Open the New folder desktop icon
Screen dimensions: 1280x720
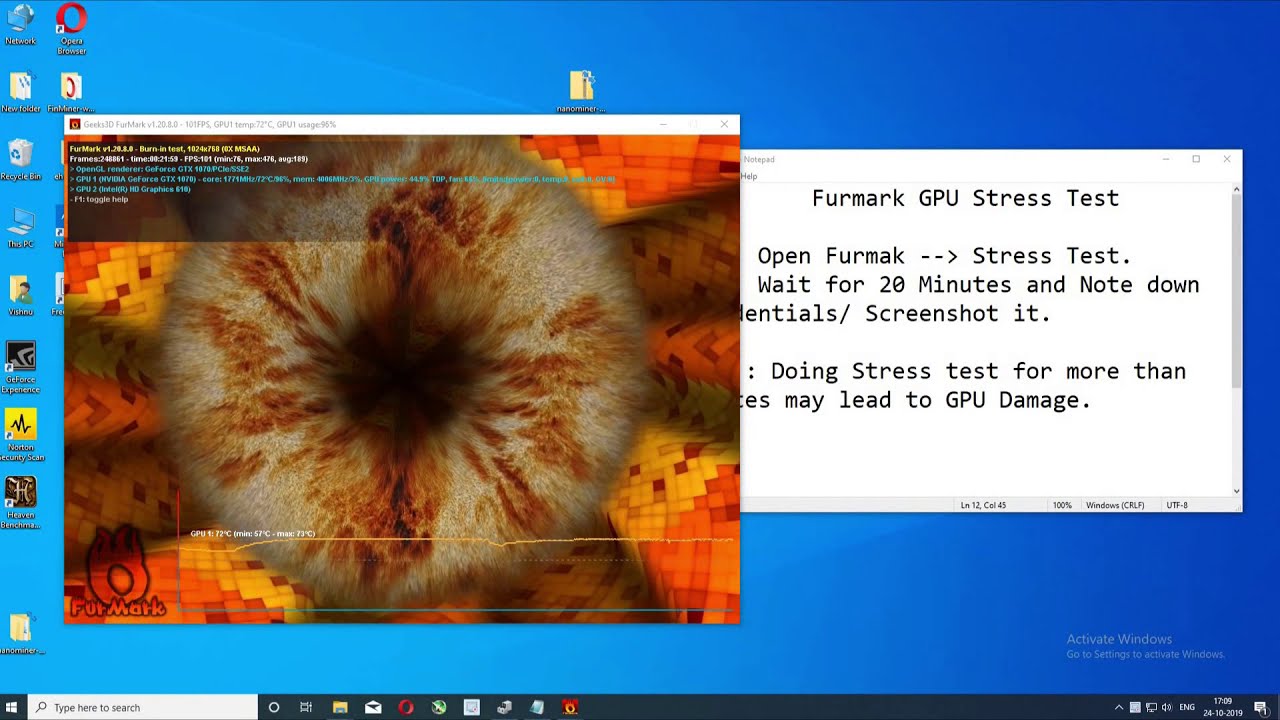(20, 90)
